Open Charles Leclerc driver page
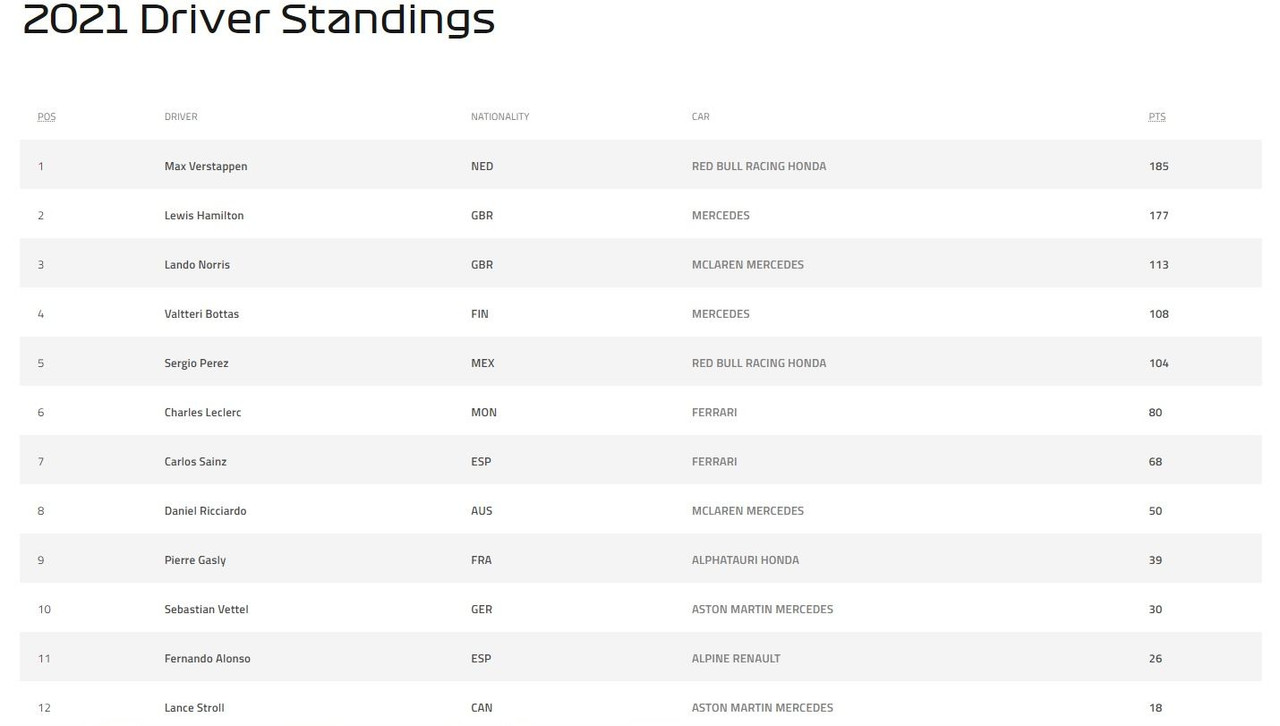1280x726 pixels. click(x=203, y=412)
